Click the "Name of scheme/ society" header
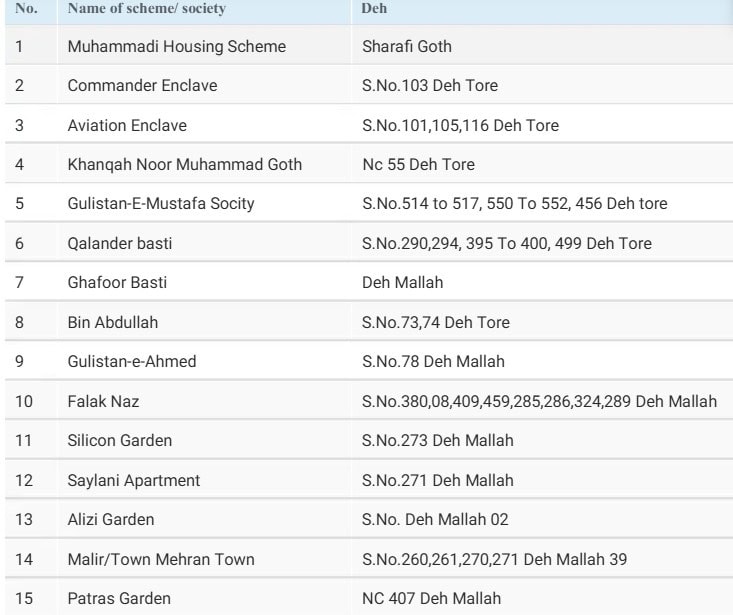The width and height of the screenshot is (733, 615). 146,9
